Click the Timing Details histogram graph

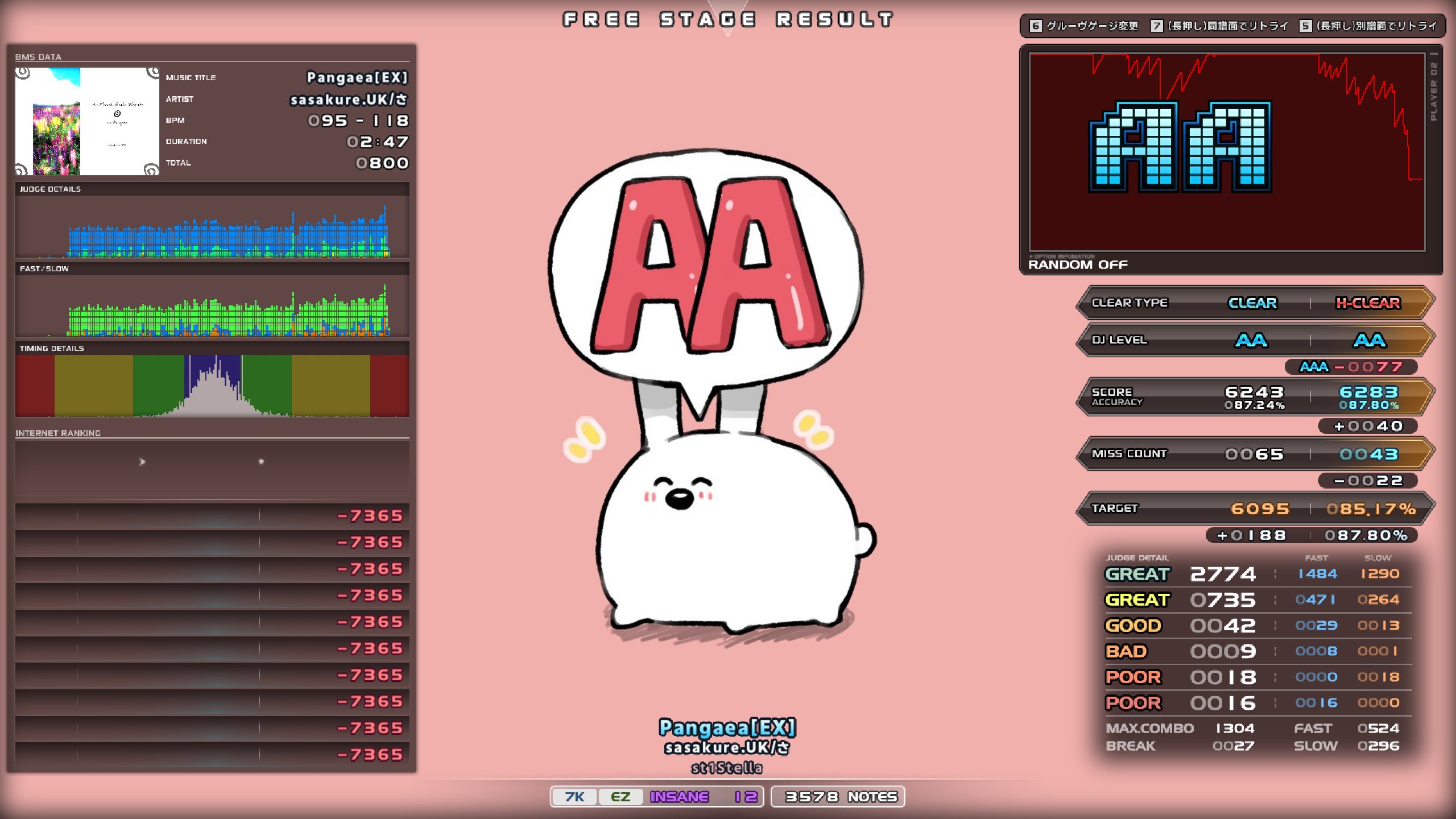(x=212, y=386)
